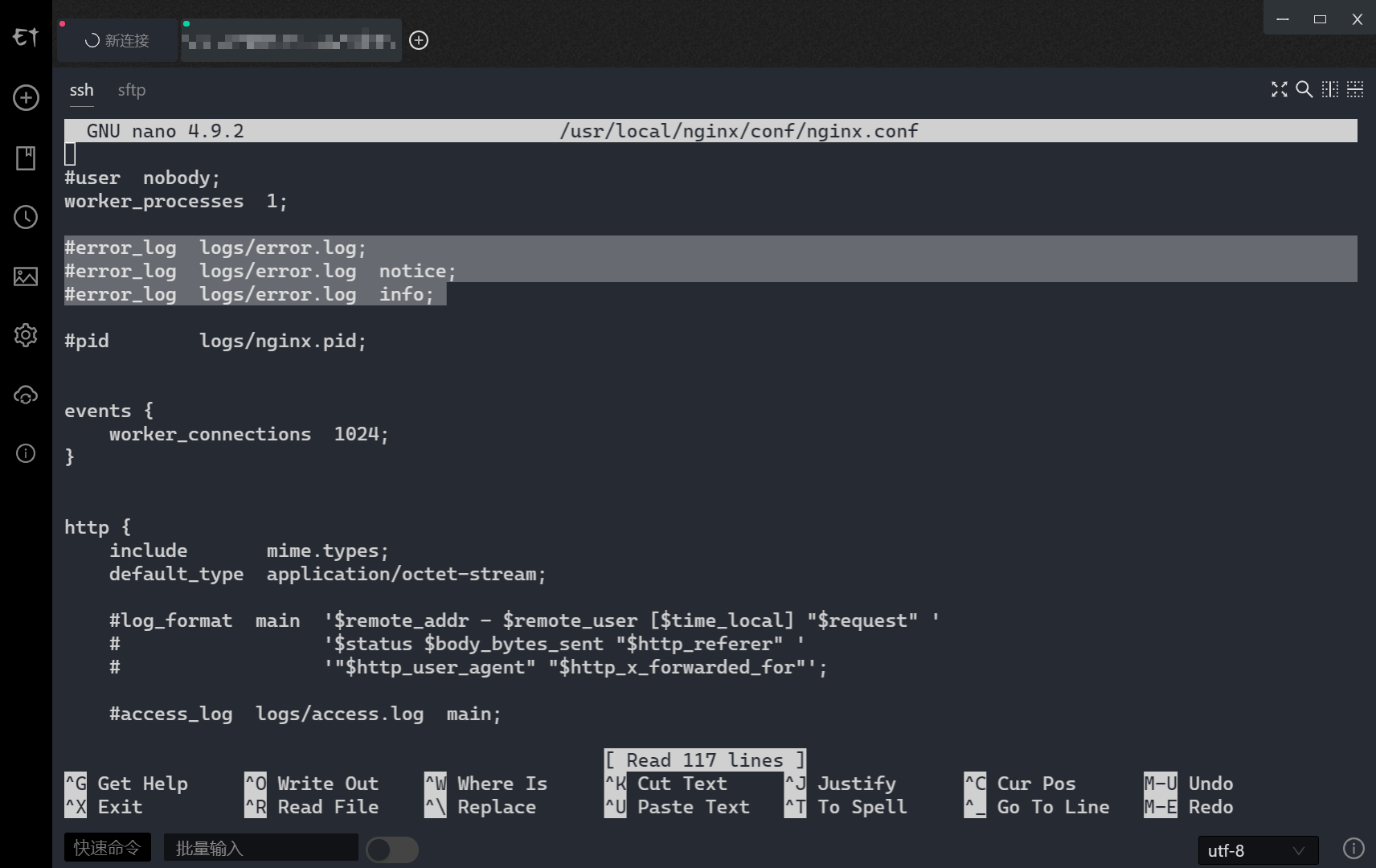The height and width of the screenshot is (868, 1376).
Task: Toggle fullscreen terminal icon
Action: (x=1279, y=89)
